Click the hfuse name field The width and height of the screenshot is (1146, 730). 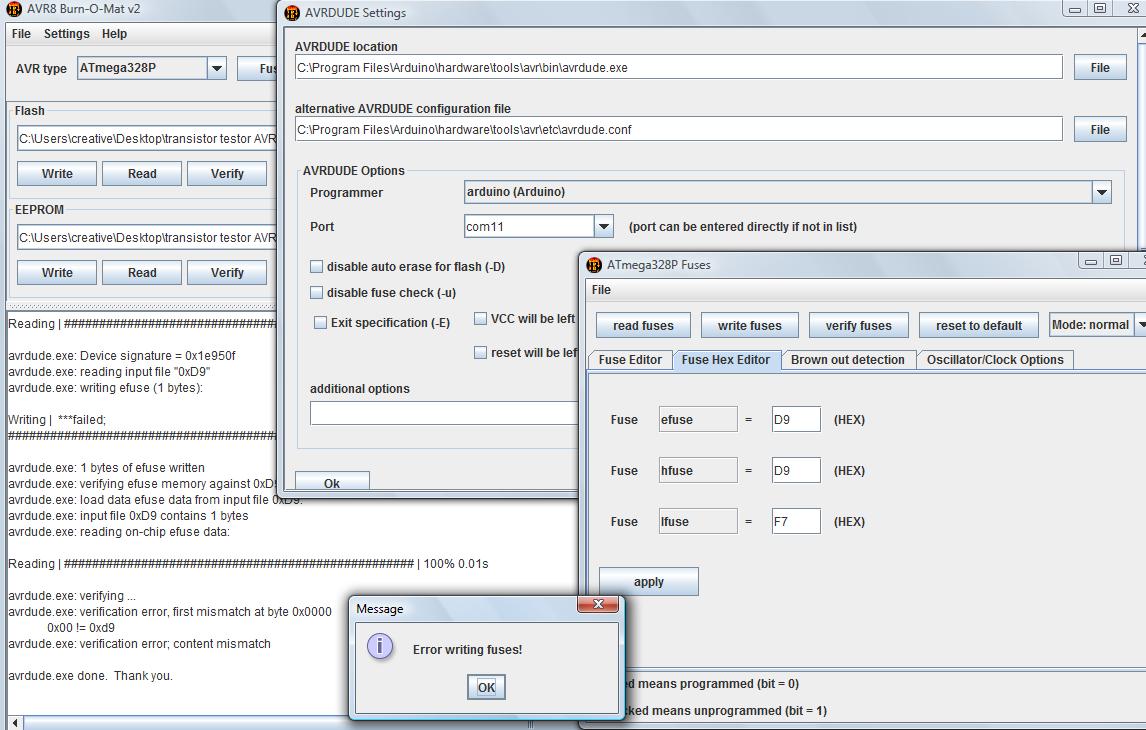(698, 471)
